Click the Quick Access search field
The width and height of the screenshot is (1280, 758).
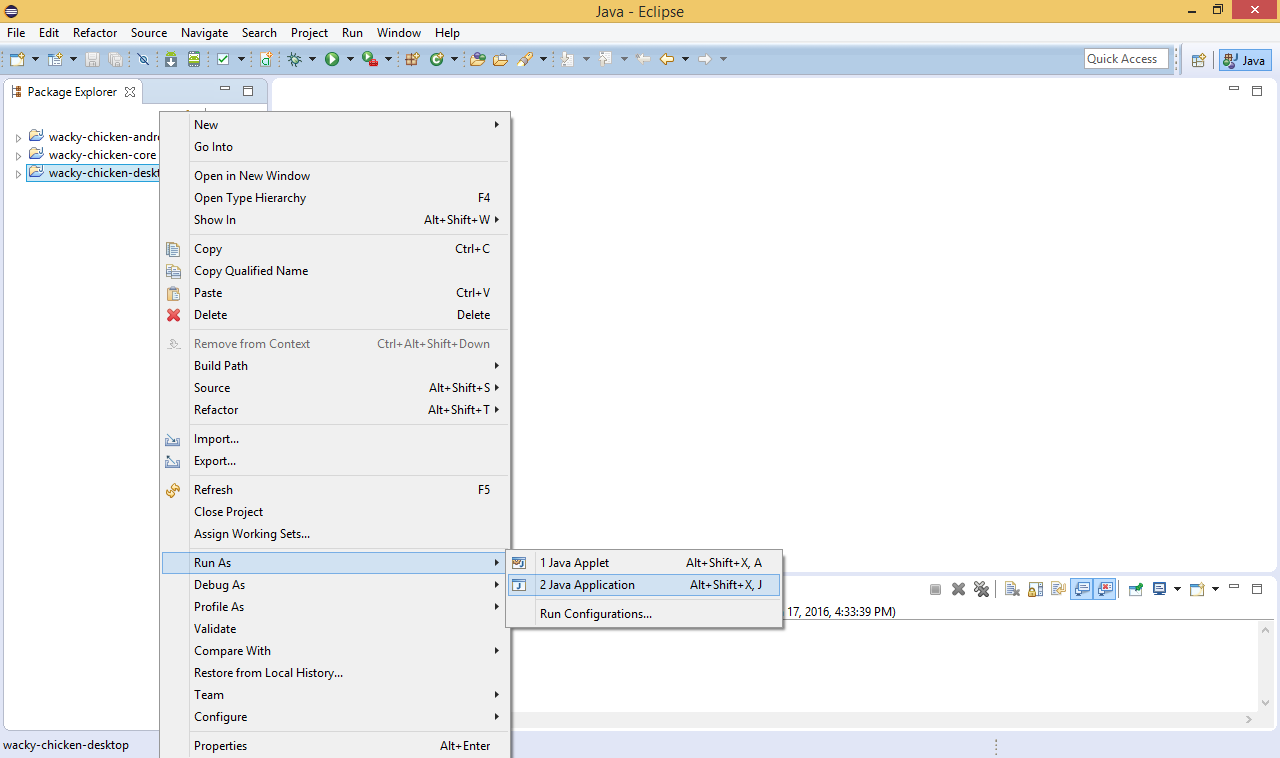(1126, 59)
